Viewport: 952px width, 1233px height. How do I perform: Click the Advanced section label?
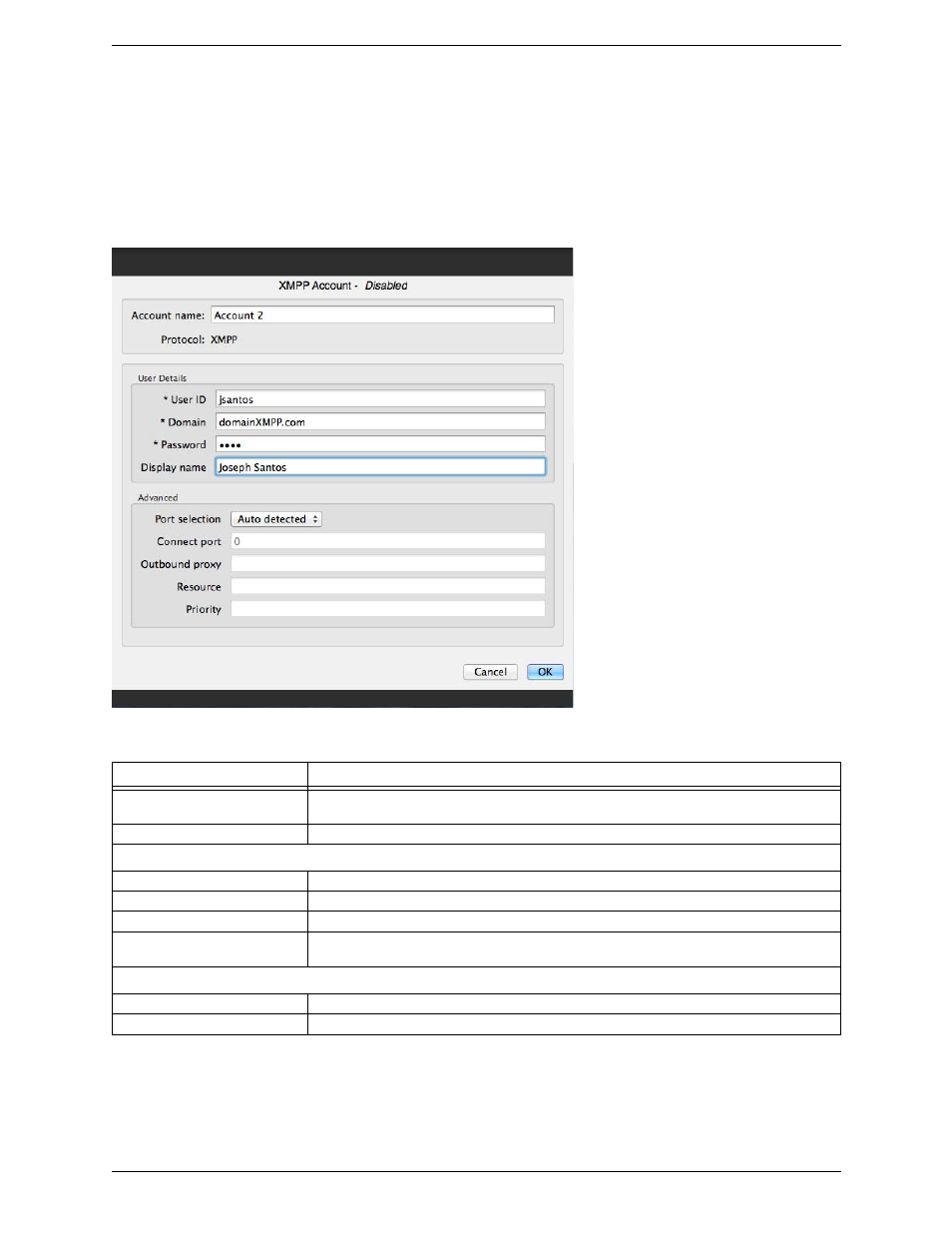(x=158, y=497)
